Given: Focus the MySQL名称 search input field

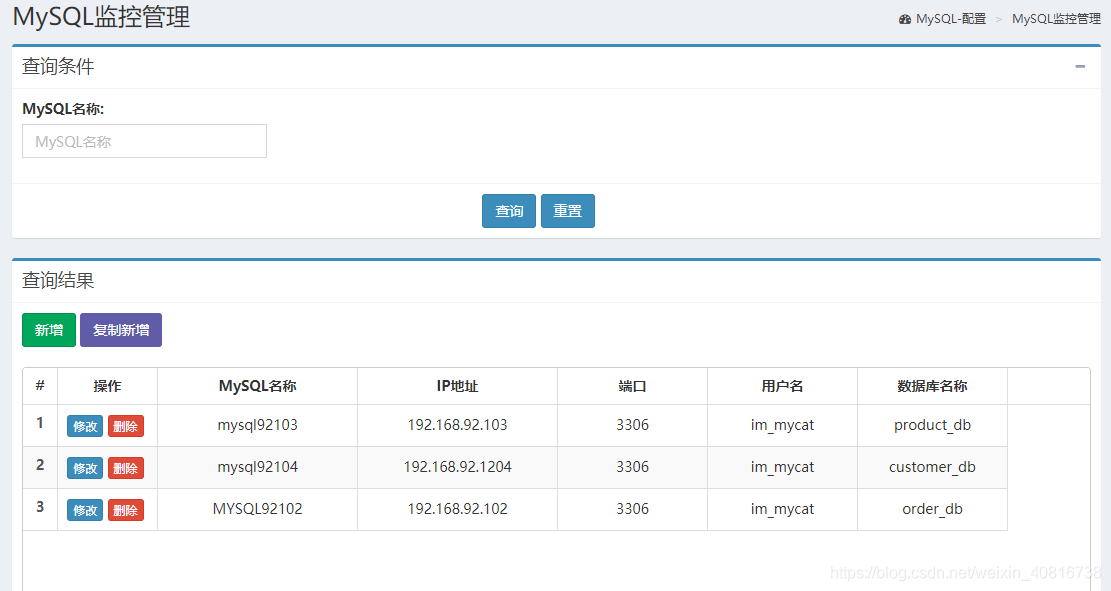Looking at the screenshot, I should pyautogui.click(x=145, y=141).
